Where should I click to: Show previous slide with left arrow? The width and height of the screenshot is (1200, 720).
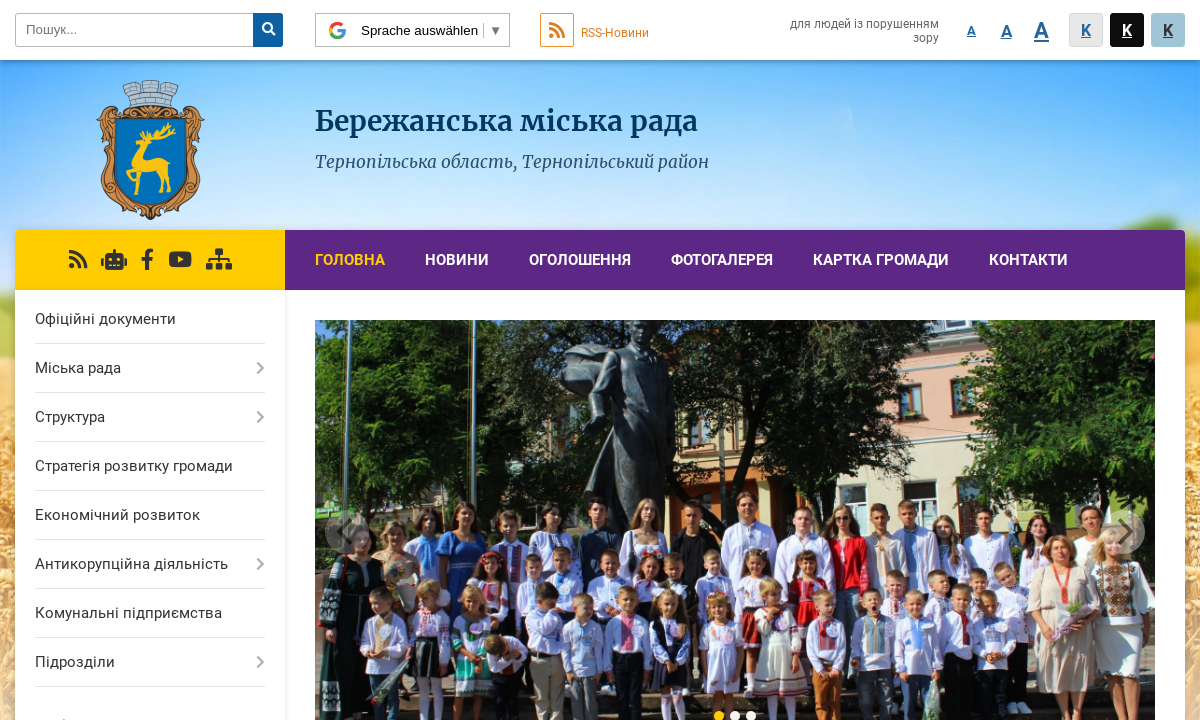tap(346, 532)
